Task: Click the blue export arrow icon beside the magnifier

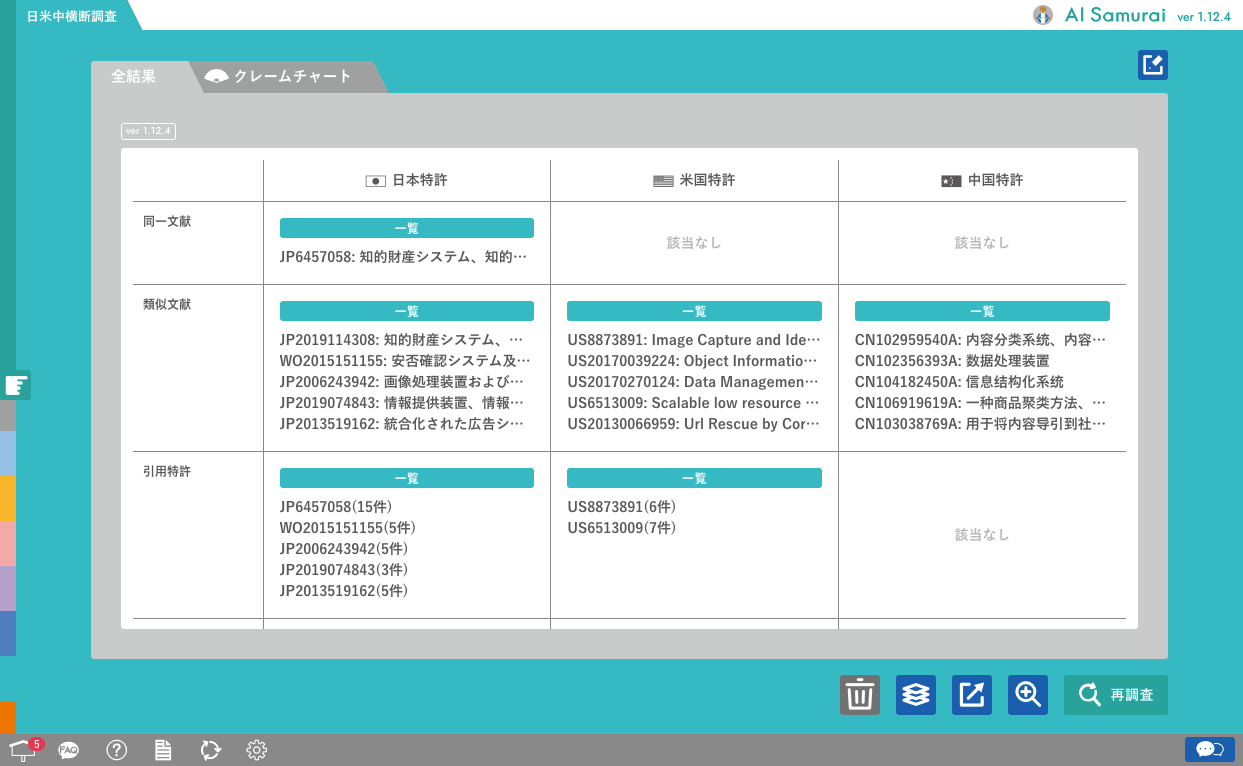Action: 972,695
